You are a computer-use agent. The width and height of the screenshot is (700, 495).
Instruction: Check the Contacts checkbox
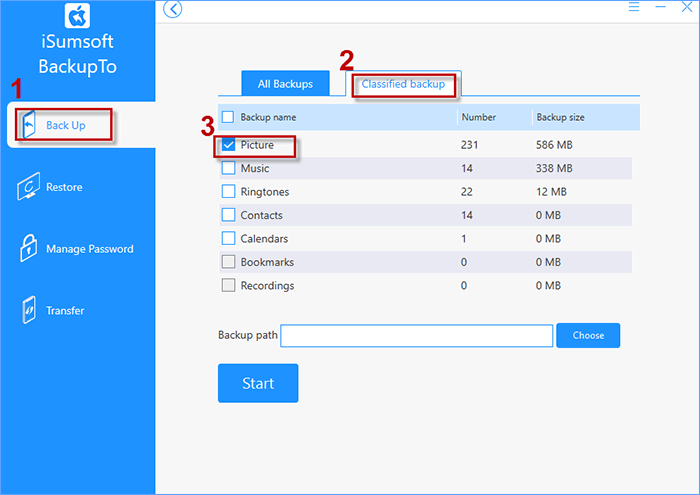228,215
